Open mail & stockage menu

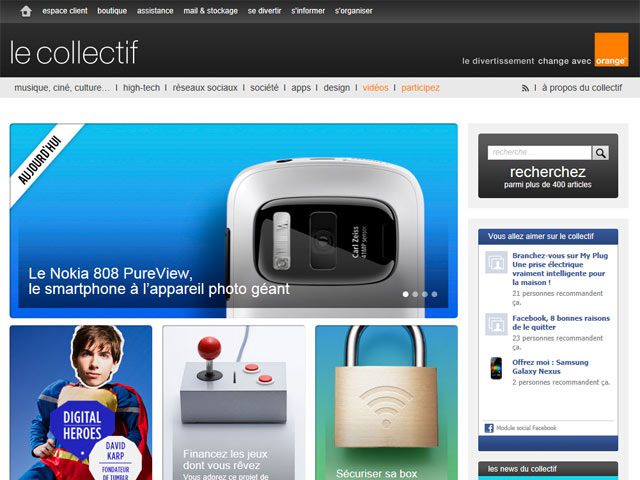pos(211,11)
